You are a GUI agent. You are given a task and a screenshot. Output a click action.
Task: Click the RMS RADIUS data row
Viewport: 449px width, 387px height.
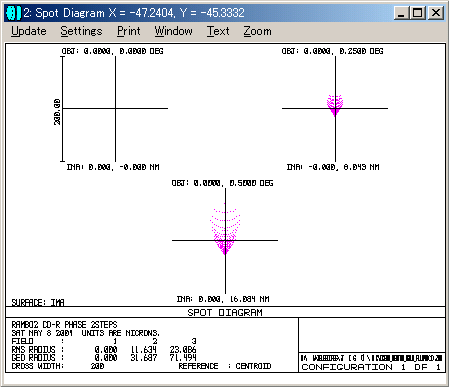pyautogui.click(x=104, y=349)
